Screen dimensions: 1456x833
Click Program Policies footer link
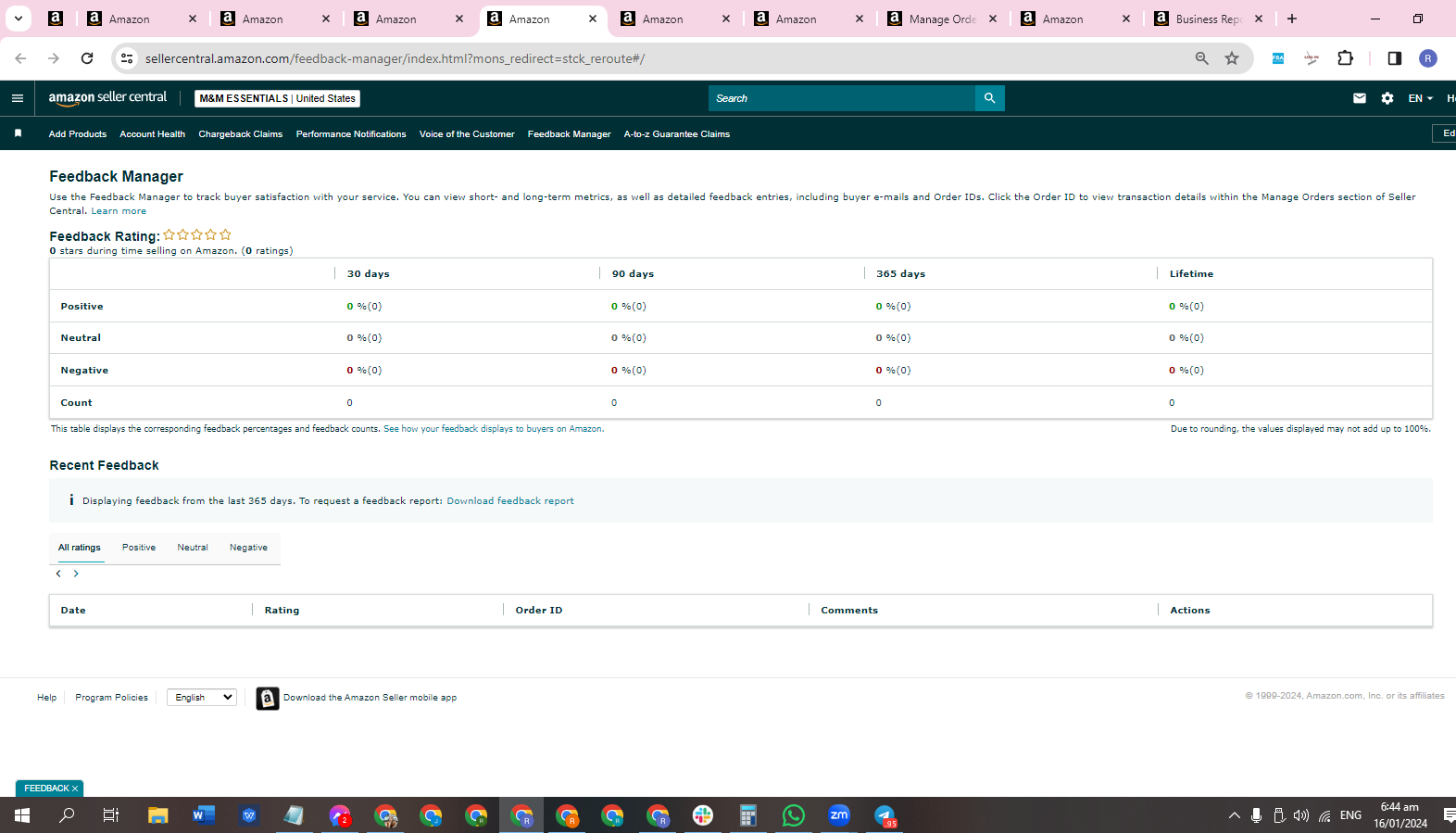point(111,698)
